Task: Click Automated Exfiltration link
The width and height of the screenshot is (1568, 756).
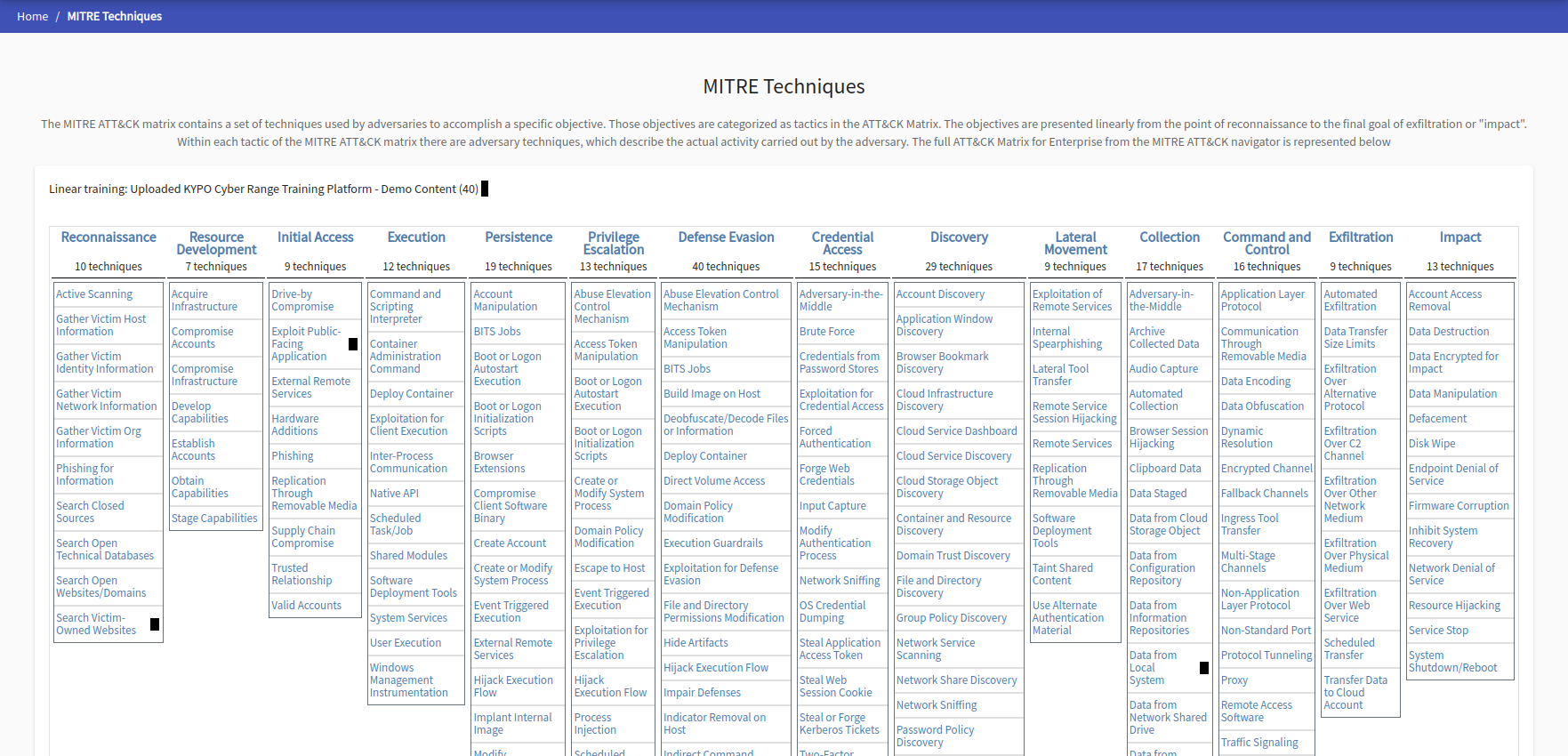Action: coord(1350,301)
